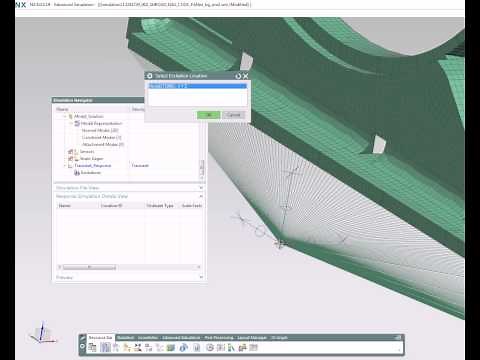Close the Select Excitation Location dialog

tap(246, 76)
